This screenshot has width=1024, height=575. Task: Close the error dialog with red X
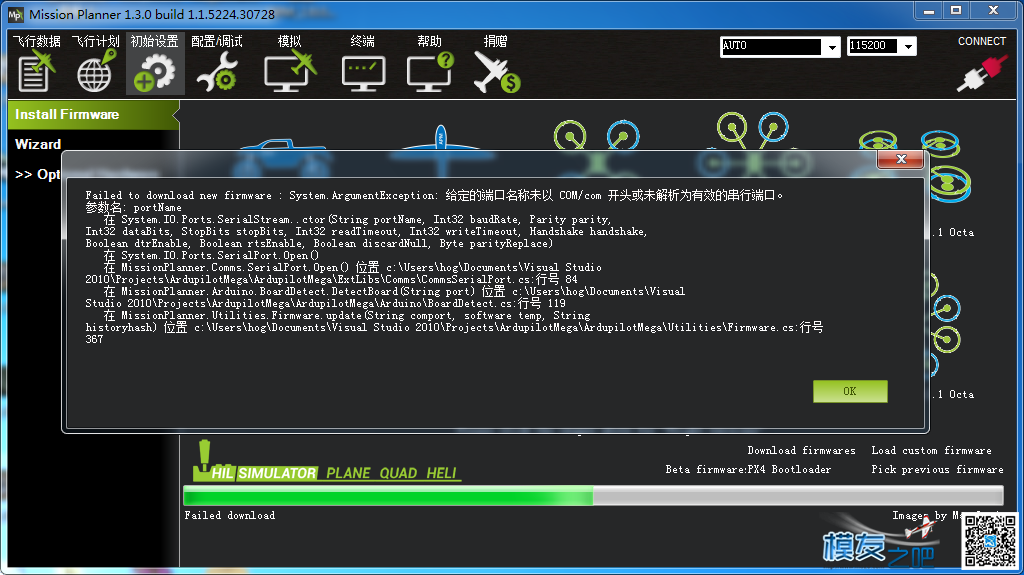pos(901,159)
